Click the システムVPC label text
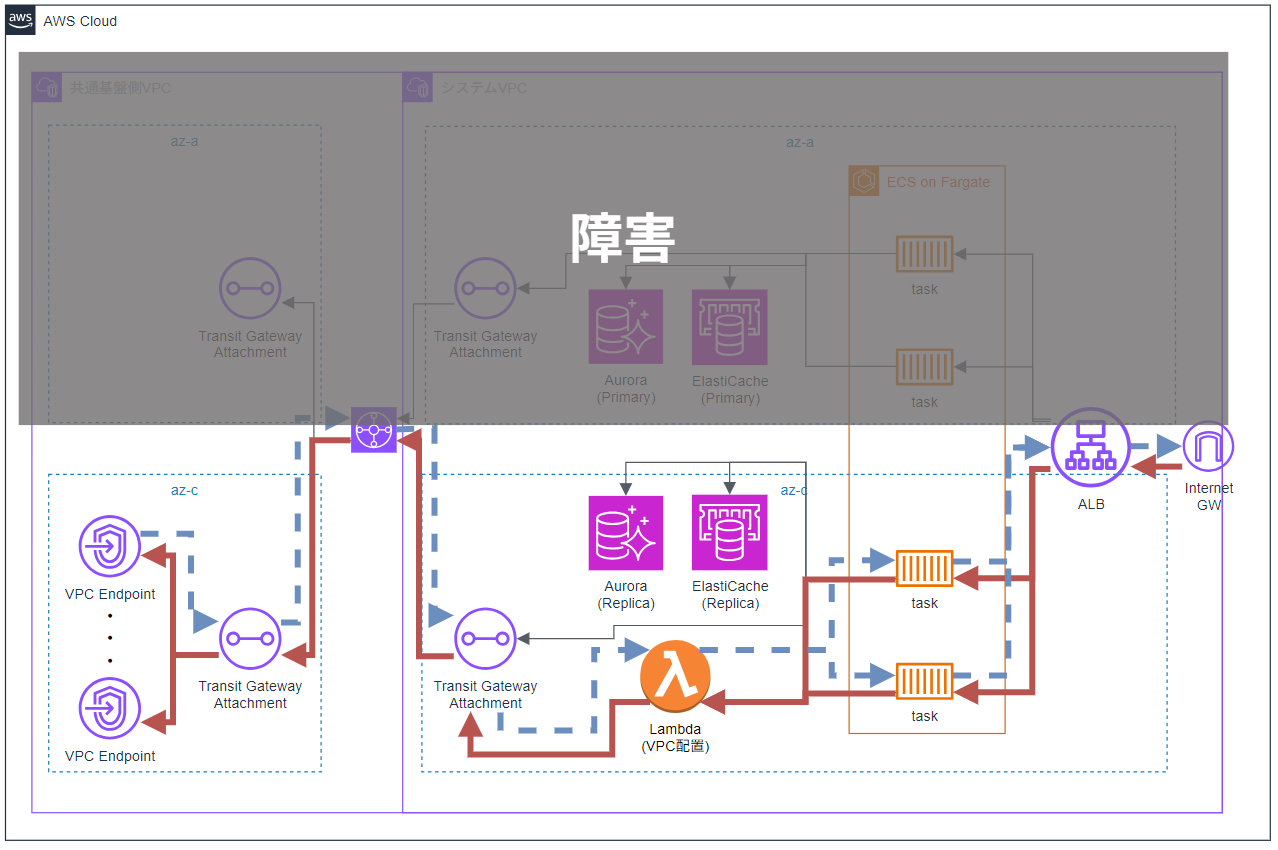The image size is (1278, 850). [484, 88]
